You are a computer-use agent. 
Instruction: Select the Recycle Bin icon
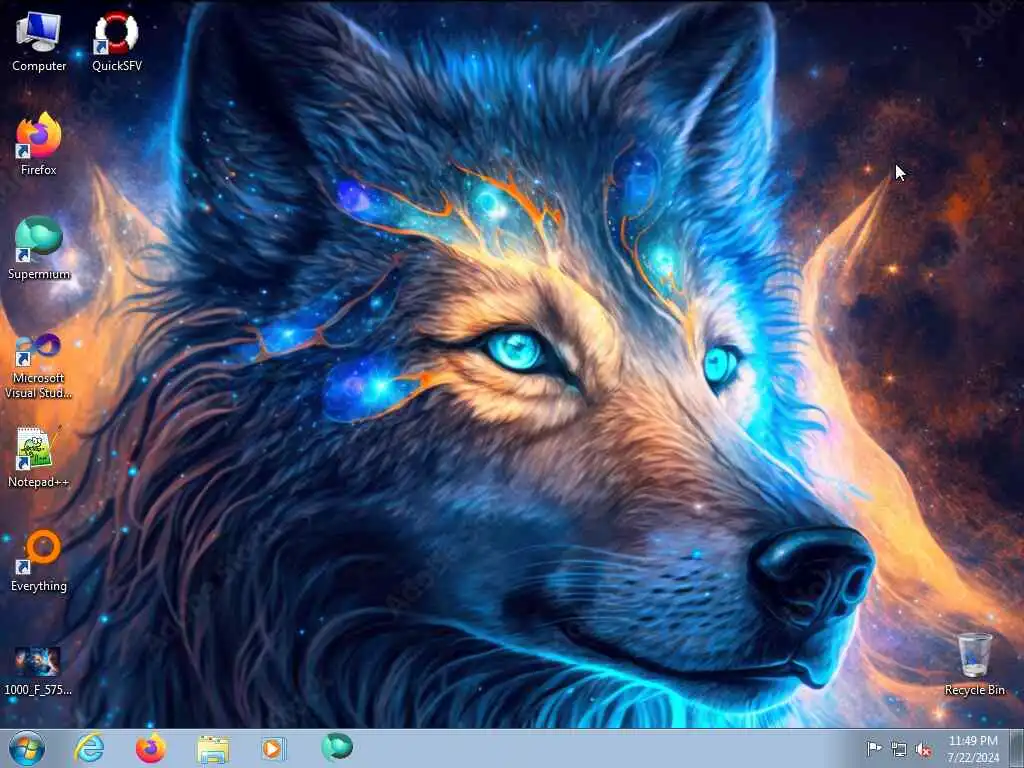point(974,664)
